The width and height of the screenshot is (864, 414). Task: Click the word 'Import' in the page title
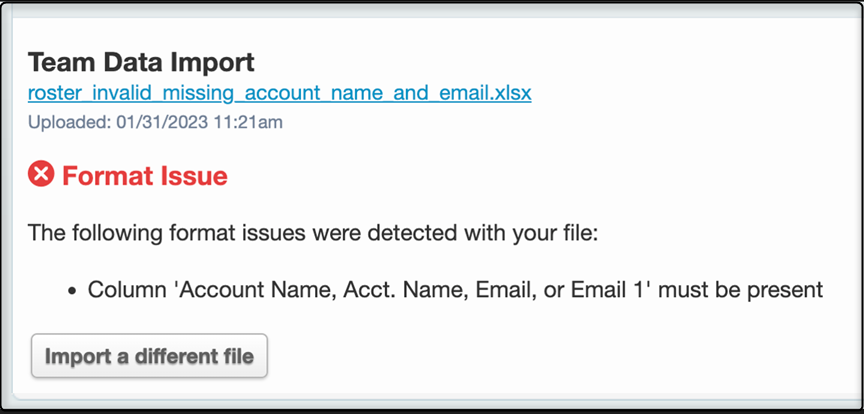(x=210, y=63)
